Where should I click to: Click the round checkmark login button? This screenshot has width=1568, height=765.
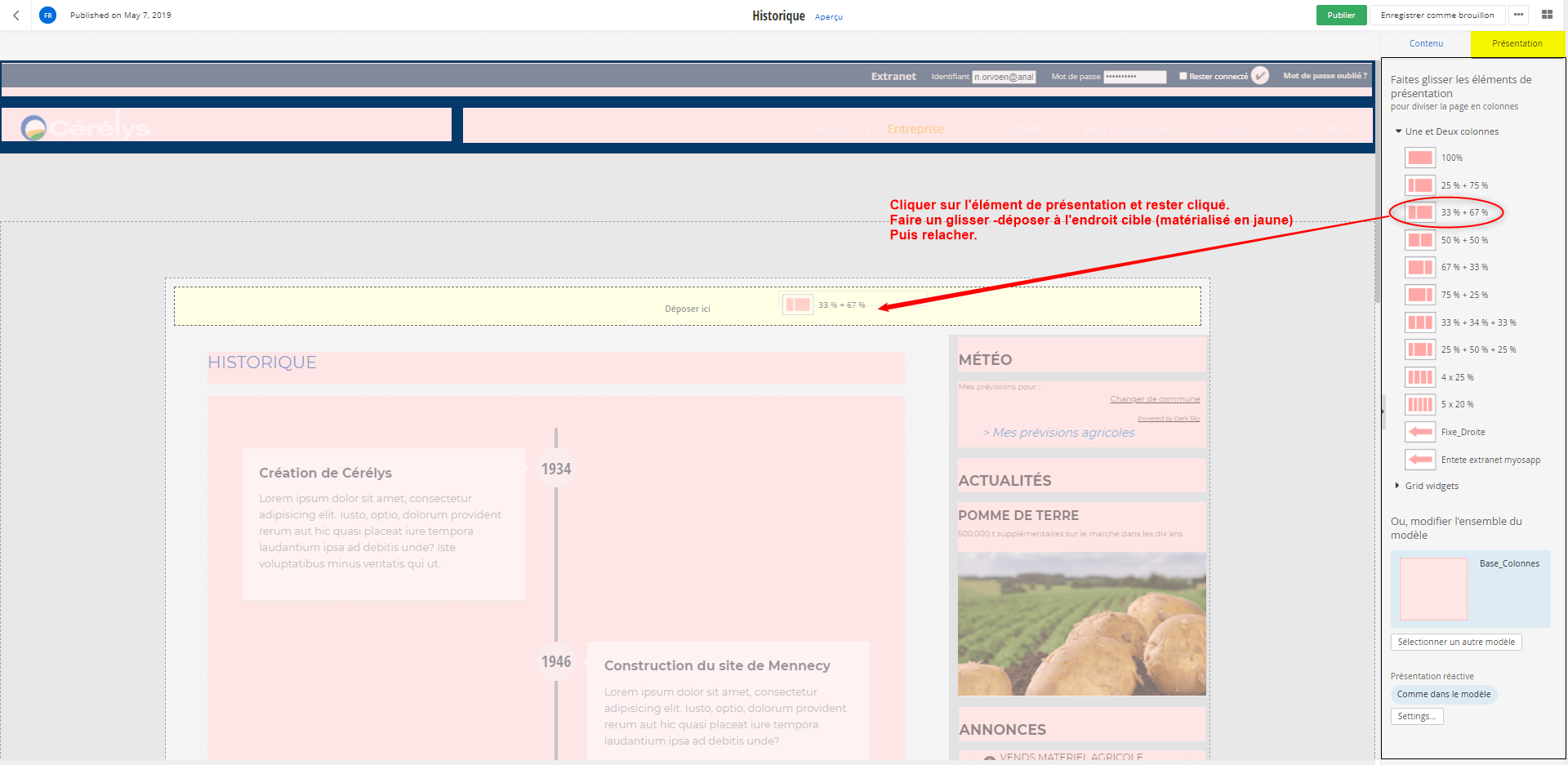point(1260,76)
